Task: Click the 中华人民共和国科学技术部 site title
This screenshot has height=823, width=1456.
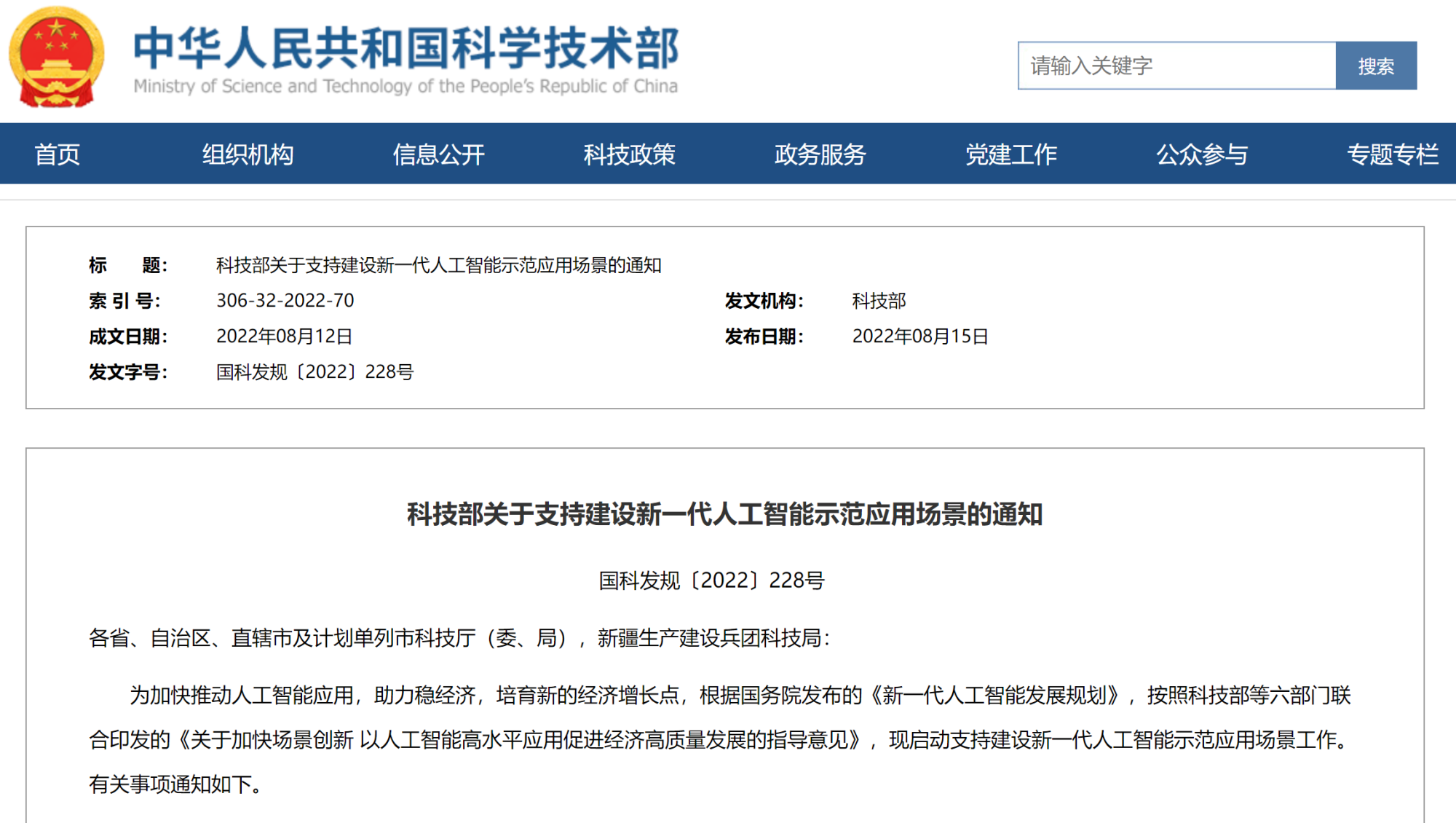Action: pos(406,48)
